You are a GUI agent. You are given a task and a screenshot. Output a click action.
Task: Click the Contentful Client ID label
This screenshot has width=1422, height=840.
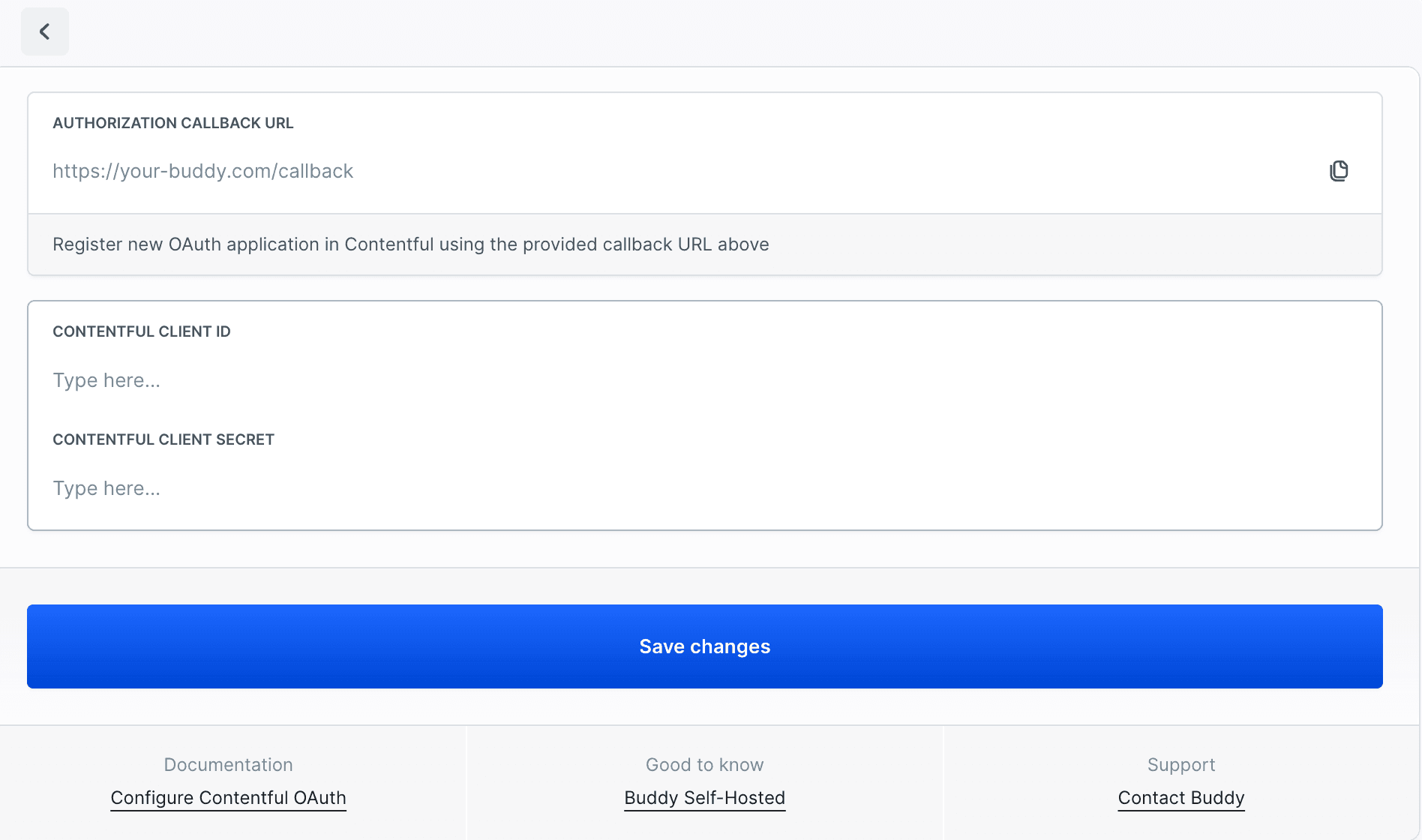[141, 331]
